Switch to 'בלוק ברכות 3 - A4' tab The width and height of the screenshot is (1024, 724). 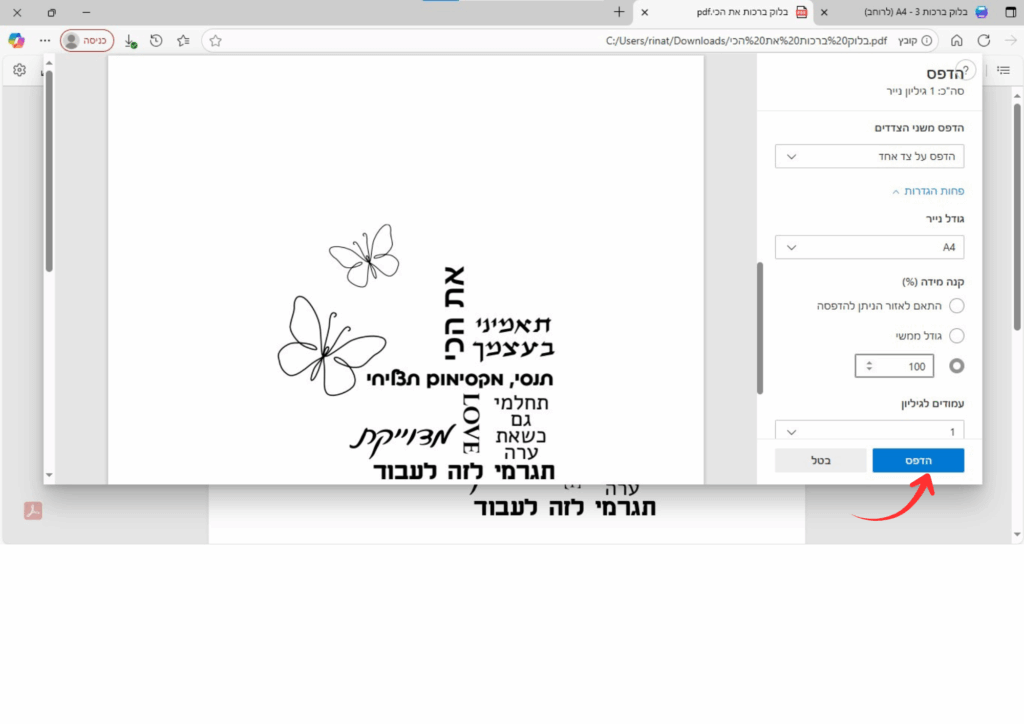click(910, 12)
